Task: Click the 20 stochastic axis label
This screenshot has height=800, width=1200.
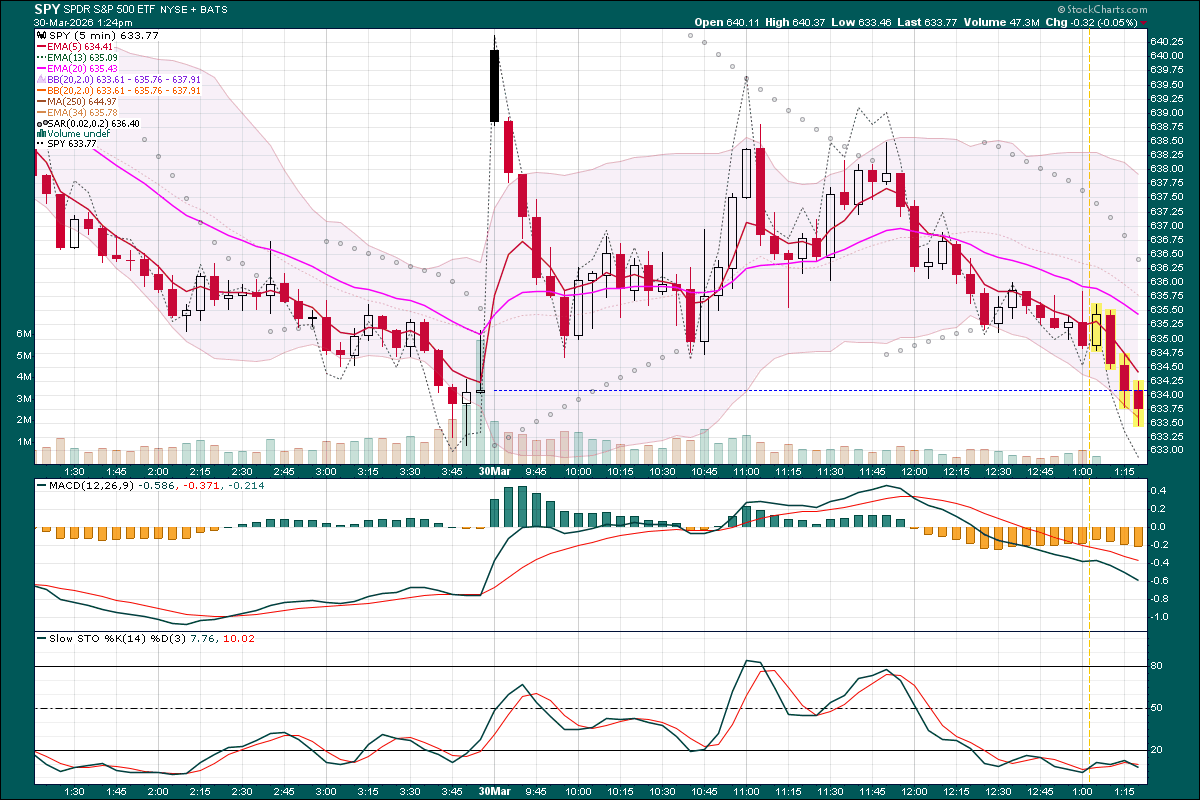Action: [1157, 750]
